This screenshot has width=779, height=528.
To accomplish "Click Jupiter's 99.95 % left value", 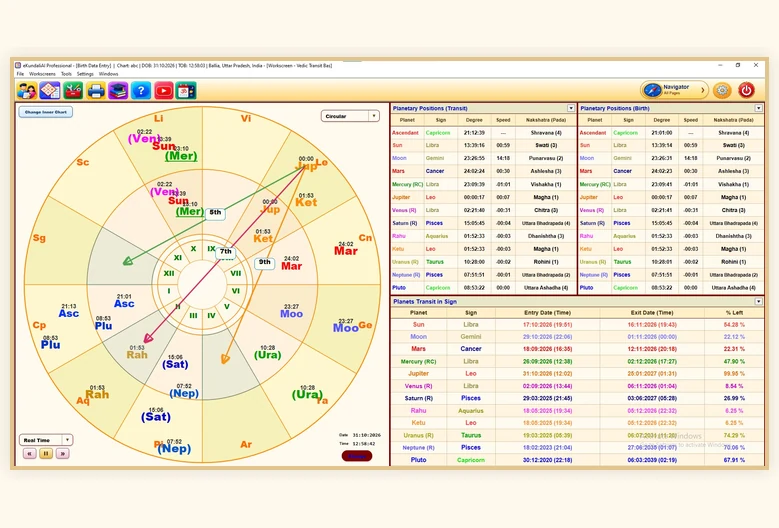I will 734,374.
